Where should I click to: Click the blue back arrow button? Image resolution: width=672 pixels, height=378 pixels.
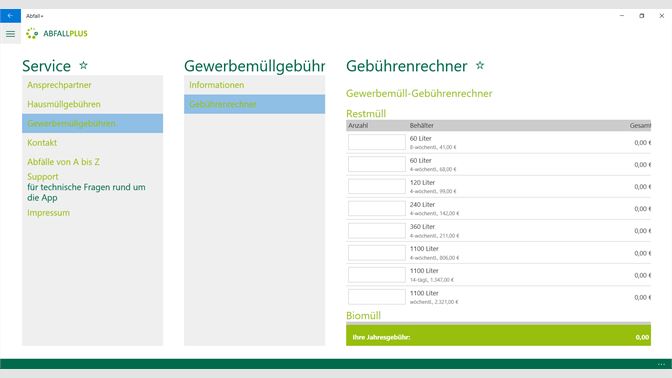(x=10, y=16)
